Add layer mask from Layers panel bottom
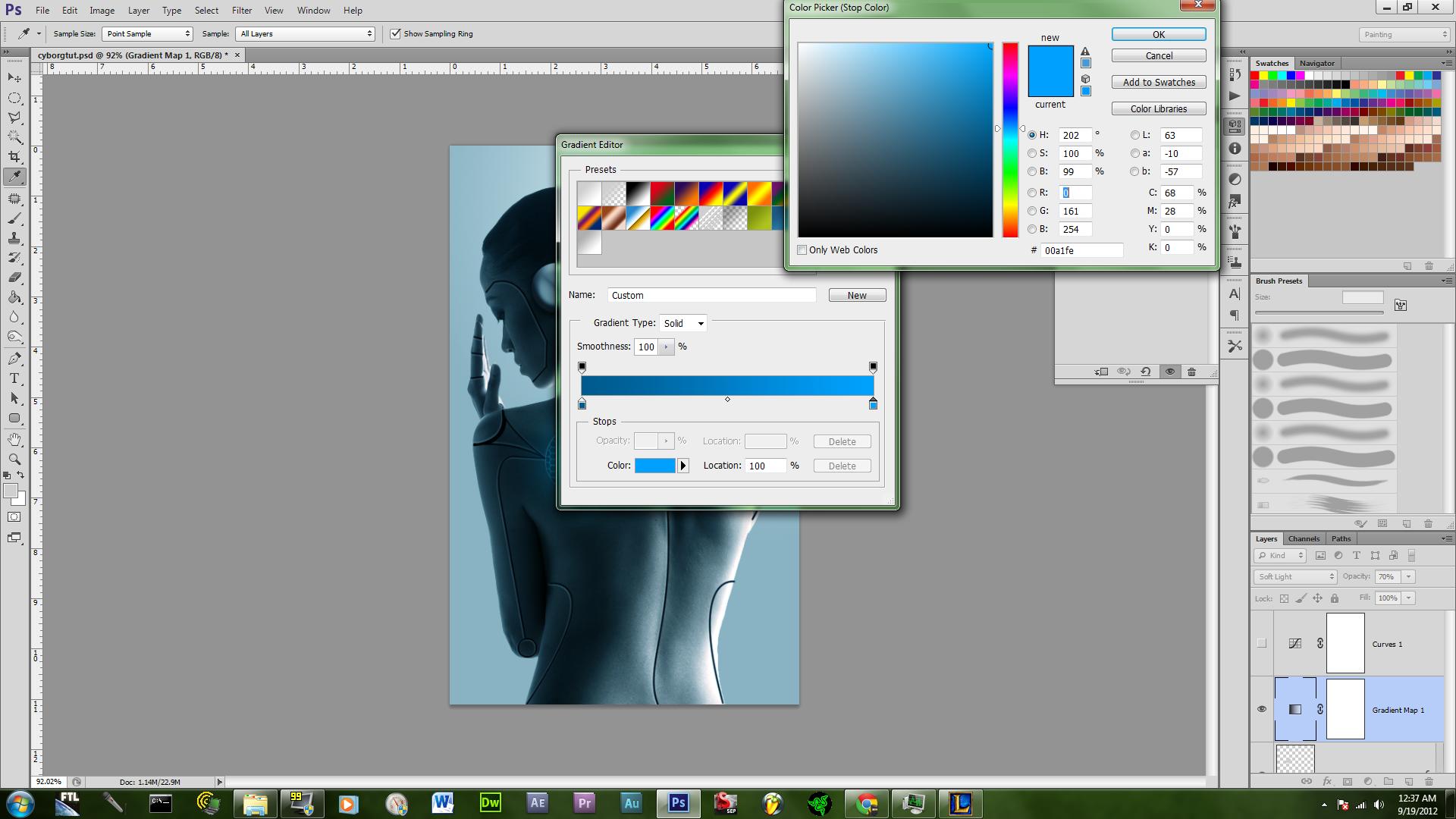 1348,781
